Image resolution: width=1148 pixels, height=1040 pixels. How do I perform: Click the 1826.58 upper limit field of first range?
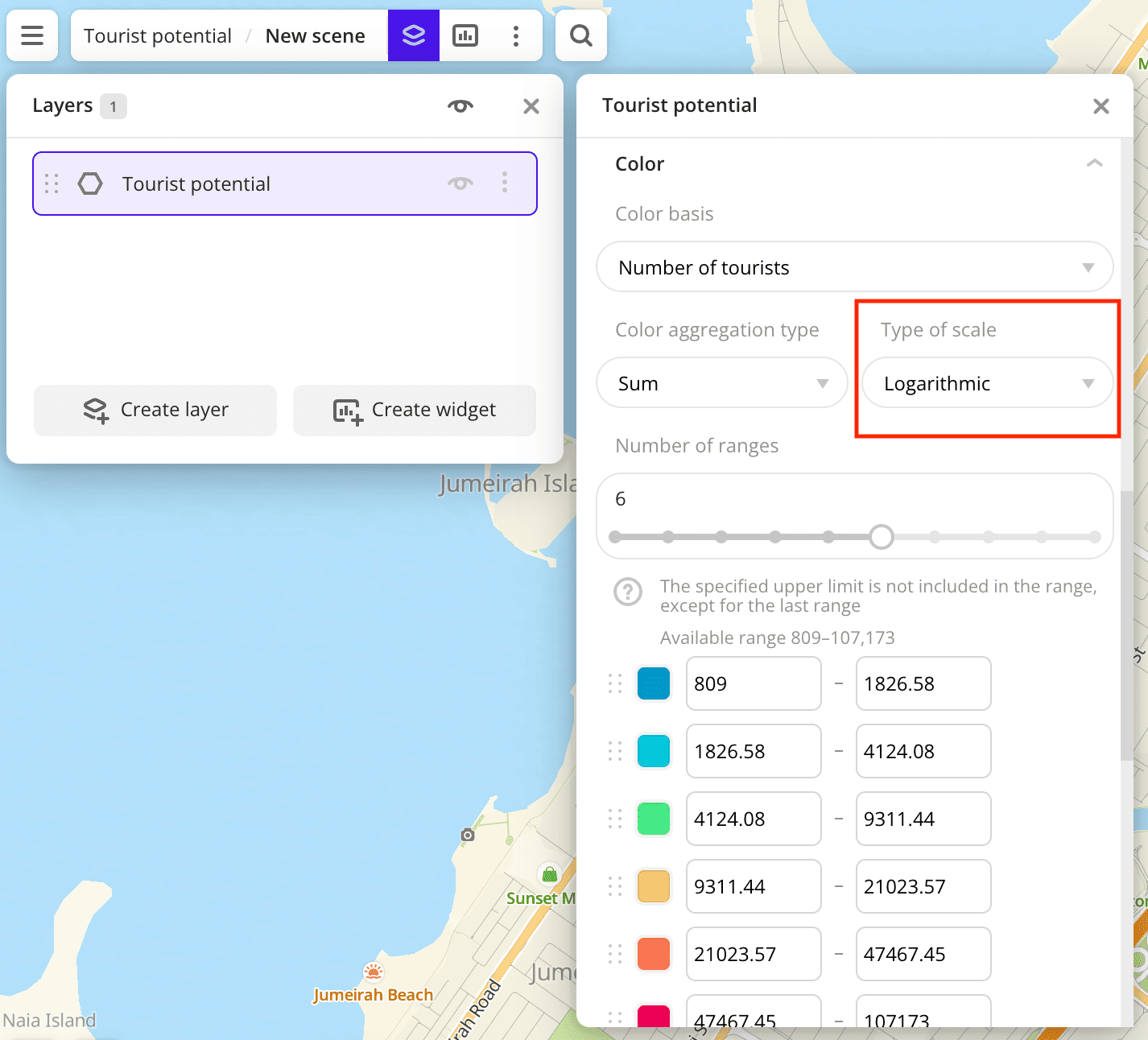click(x=923, y=683)
